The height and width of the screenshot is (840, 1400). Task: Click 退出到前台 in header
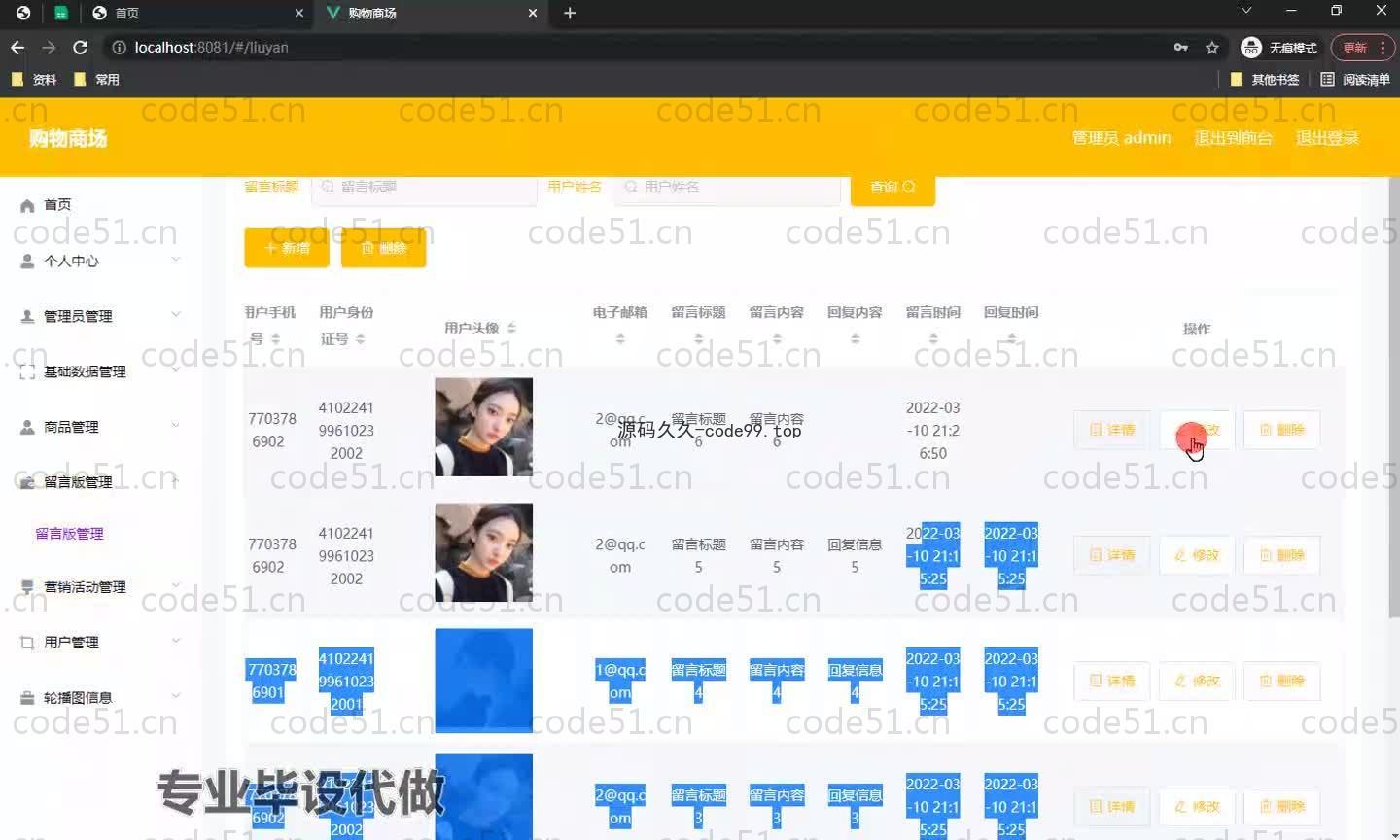pyautogui.click(x=1233, y=137)
